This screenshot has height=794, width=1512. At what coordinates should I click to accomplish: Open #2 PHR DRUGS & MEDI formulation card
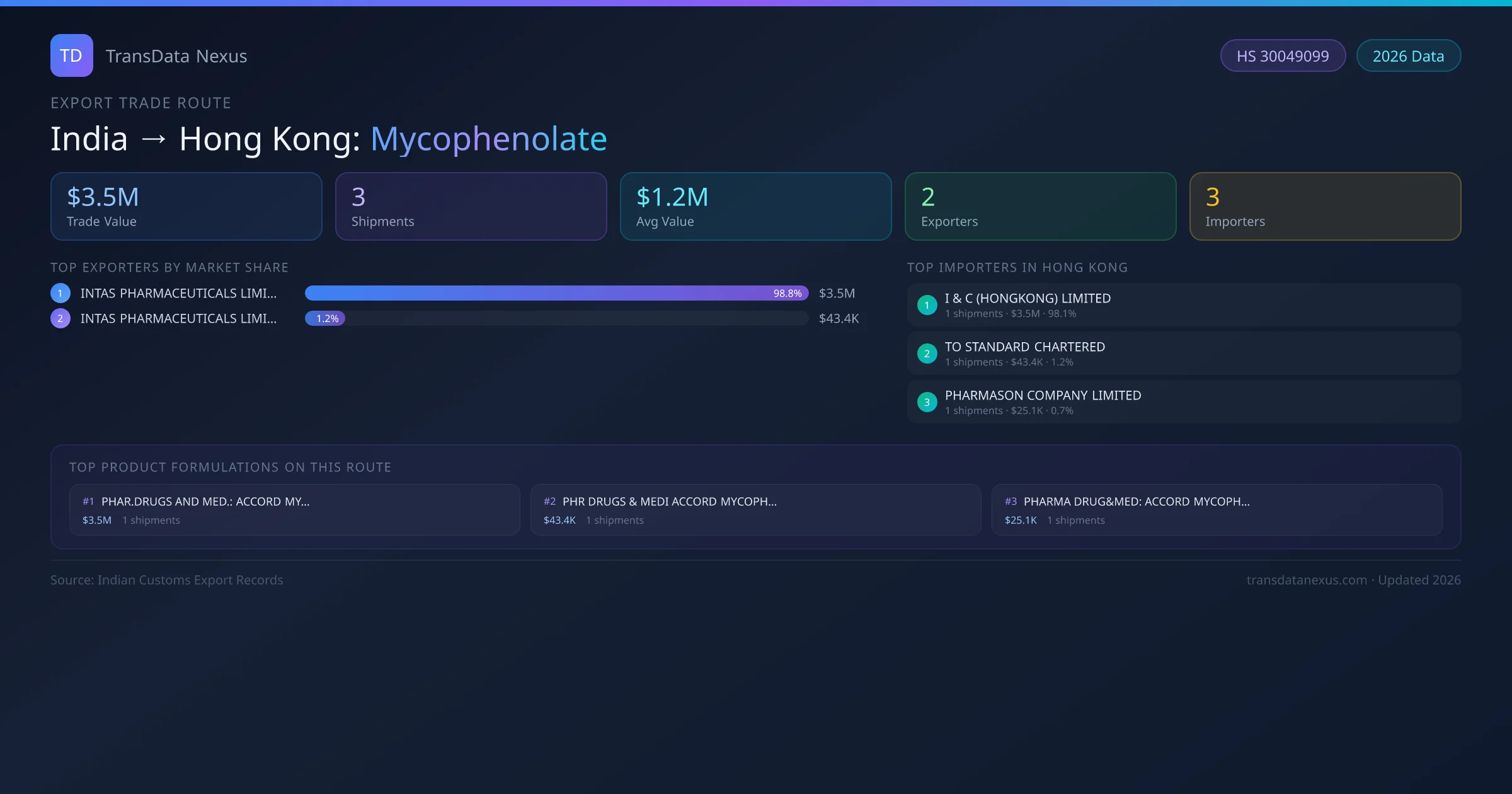755,510
